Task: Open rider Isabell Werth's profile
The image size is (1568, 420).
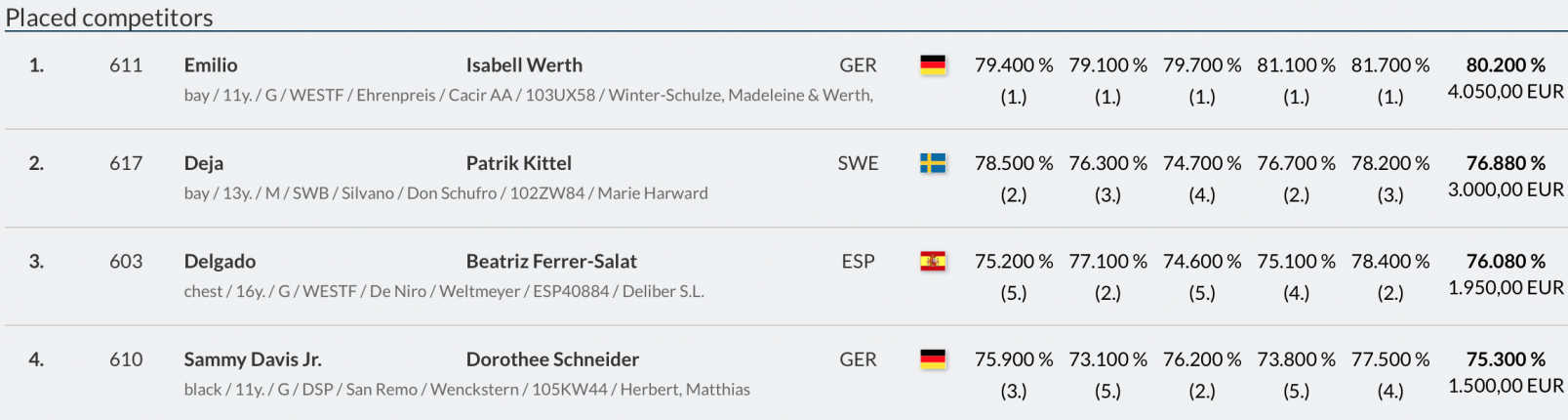Action: 524,65
